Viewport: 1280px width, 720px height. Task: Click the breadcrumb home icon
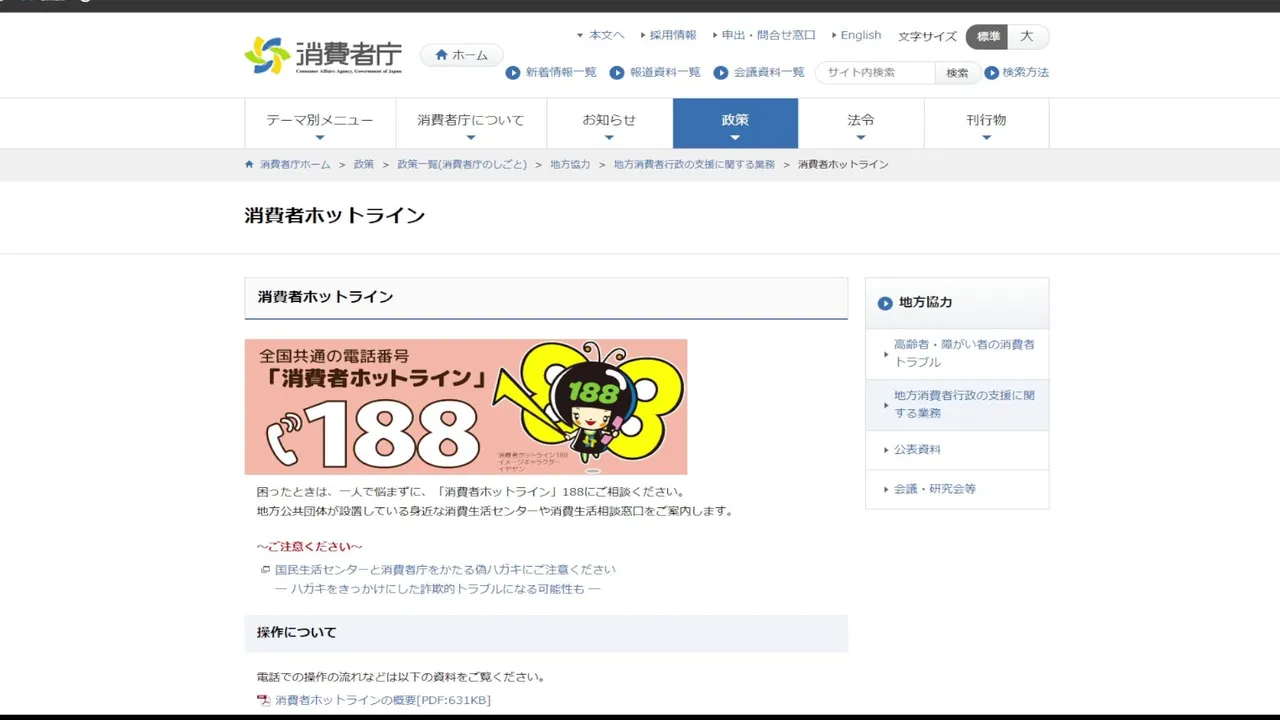(x=249, y=164)
